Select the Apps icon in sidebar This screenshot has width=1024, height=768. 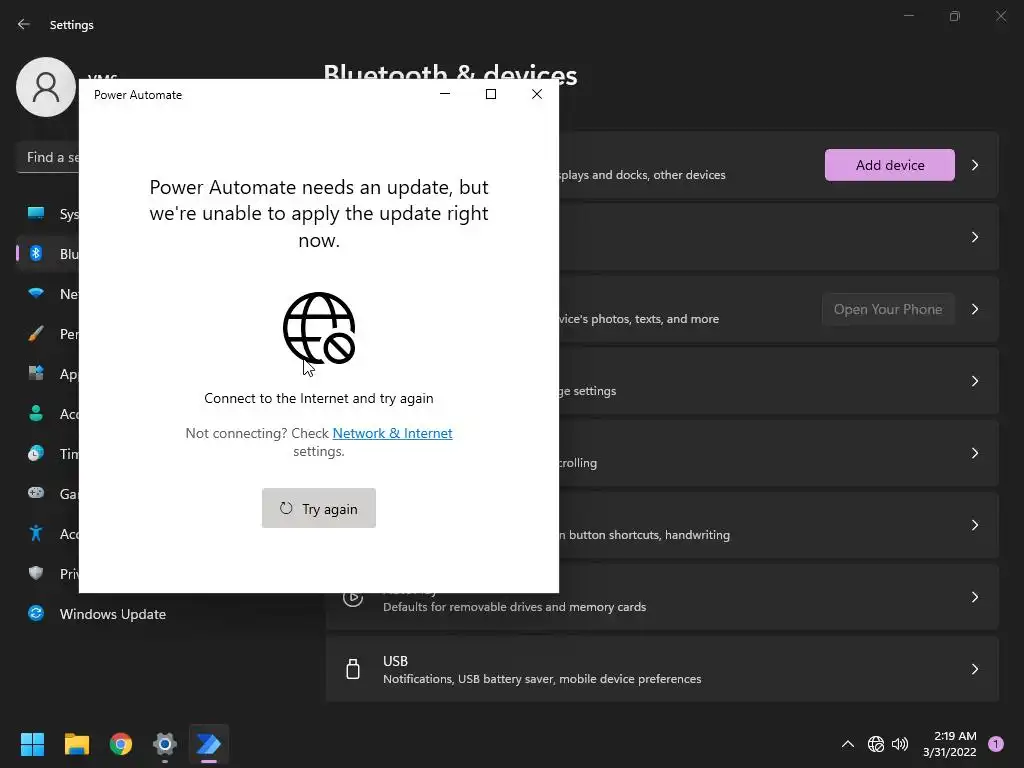tap(36, 373)
